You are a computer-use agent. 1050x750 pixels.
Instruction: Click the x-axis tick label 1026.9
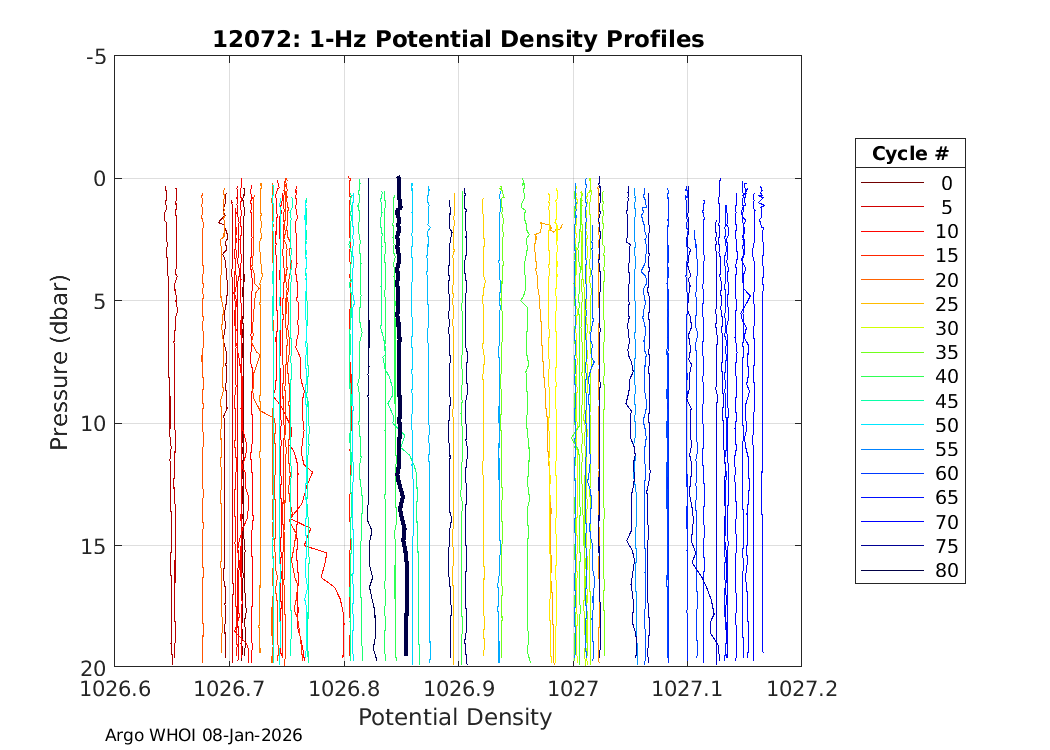click(458, 688)
